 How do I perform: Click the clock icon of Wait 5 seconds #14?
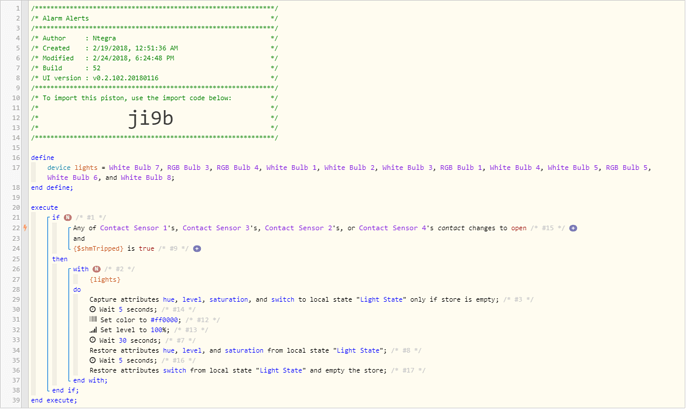93,310
